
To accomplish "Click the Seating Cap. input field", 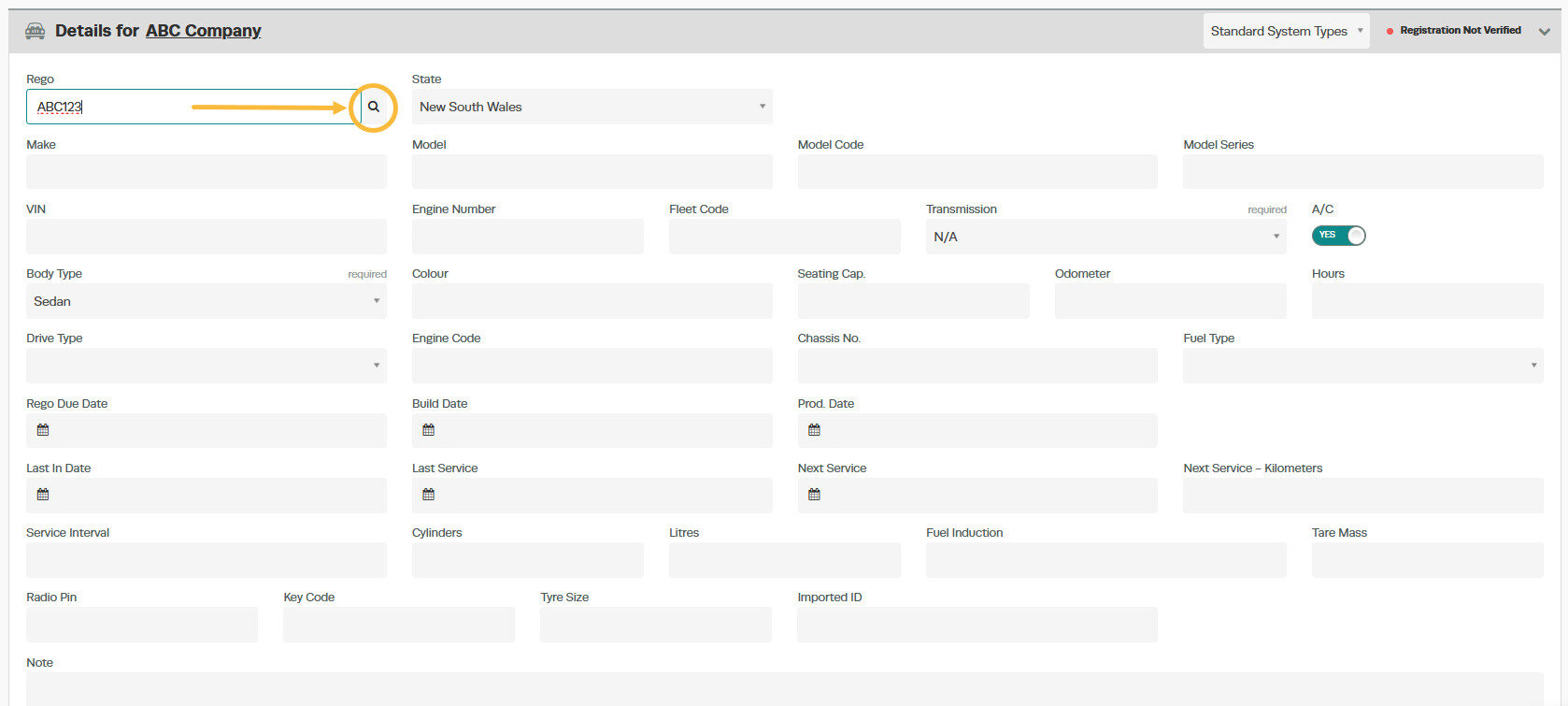I will coord(913,301).
